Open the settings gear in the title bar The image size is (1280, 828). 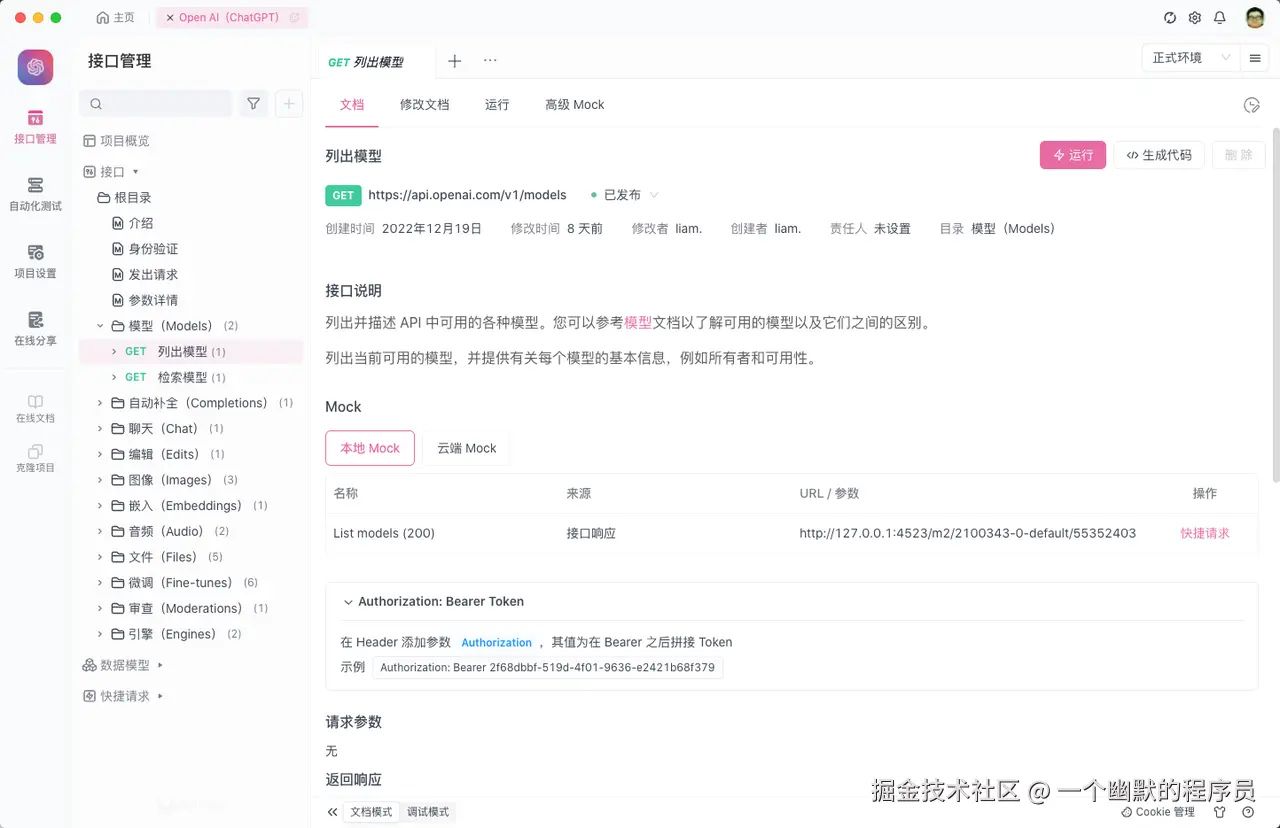pos(1195,18)
